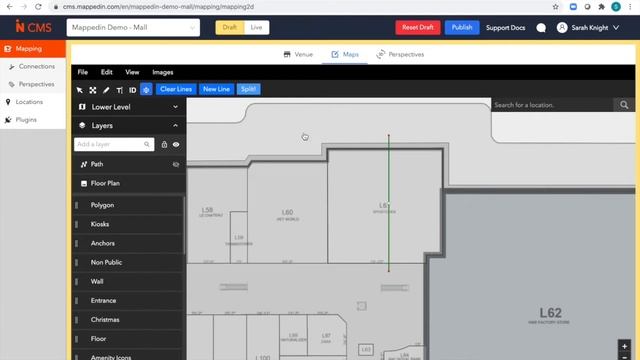Select the Non Public layer
640x360 pixels.
(x=129, y=262)
